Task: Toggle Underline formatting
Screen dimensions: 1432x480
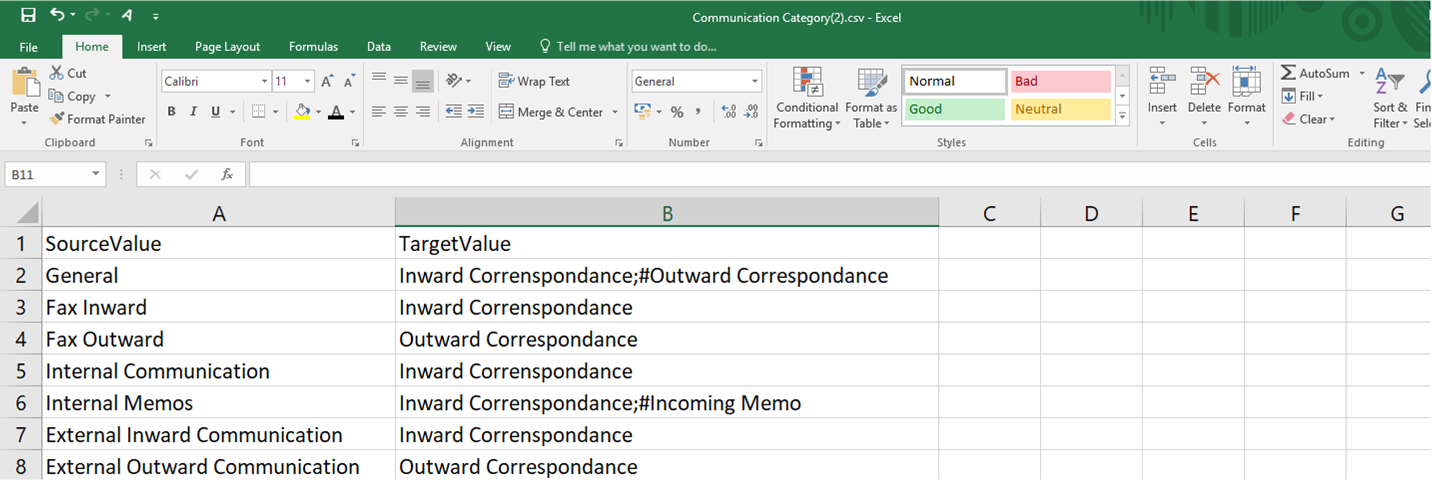Action: coord(215,111)
